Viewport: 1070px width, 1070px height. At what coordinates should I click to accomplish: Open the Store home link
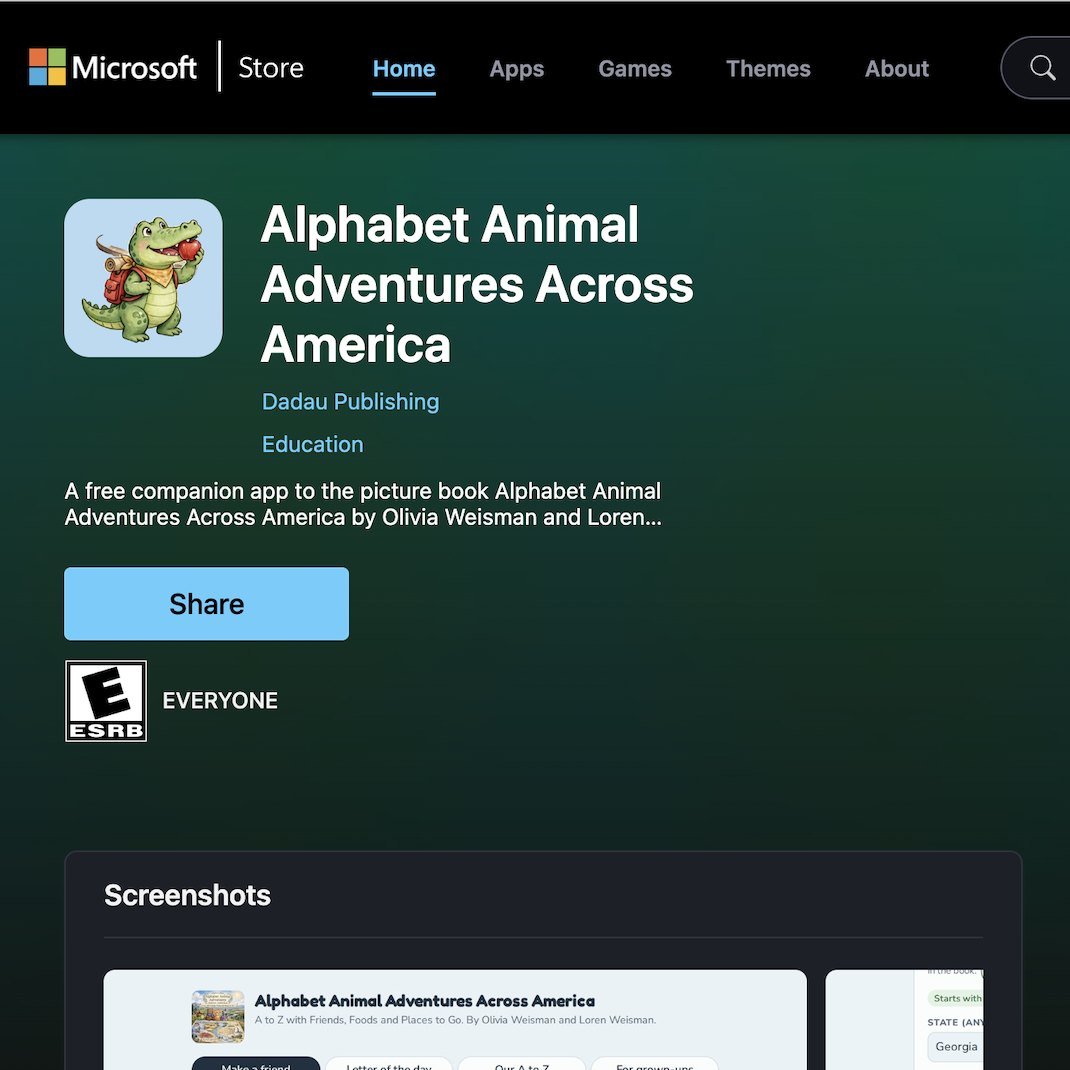click(x=271, y=68)
